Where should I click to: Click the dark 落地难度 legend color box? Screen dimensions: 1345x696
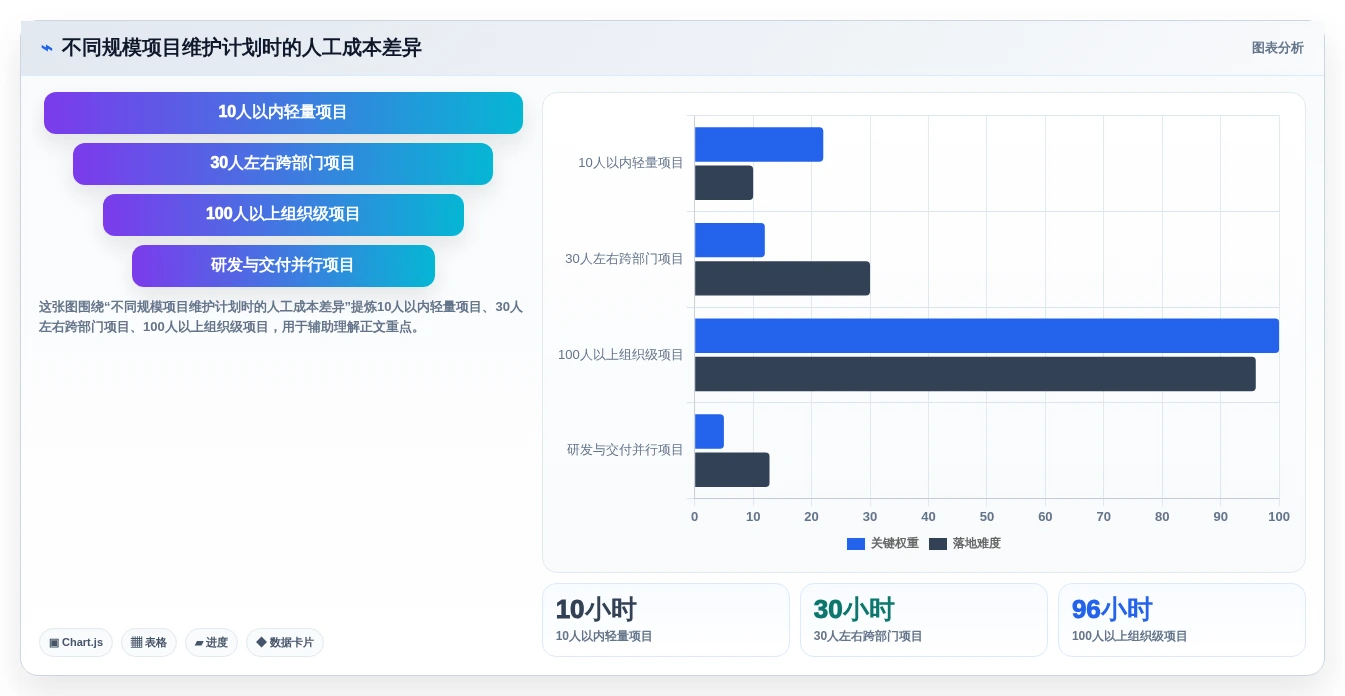[938, 544]
